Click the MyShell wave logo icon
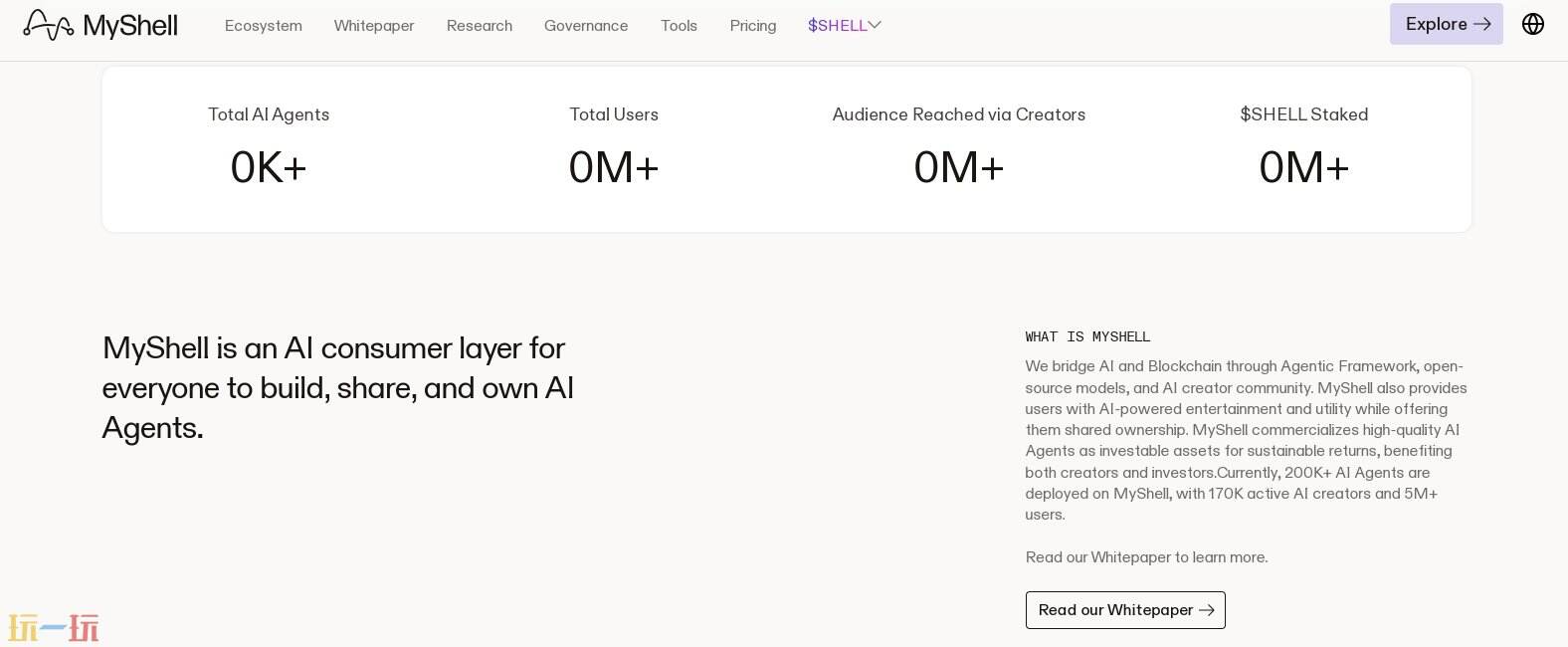 tap(48, 25)
